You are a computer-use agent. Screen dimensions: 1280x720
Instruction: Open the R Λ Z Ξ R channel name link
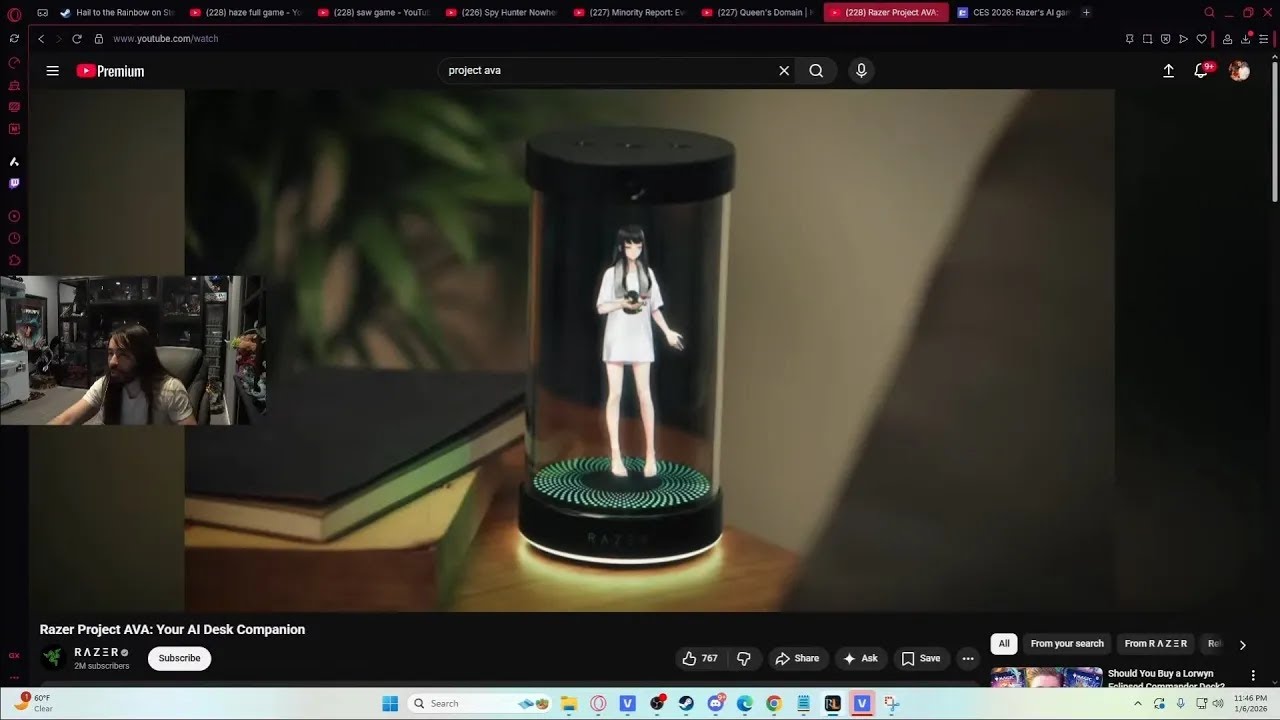point(96,652)
